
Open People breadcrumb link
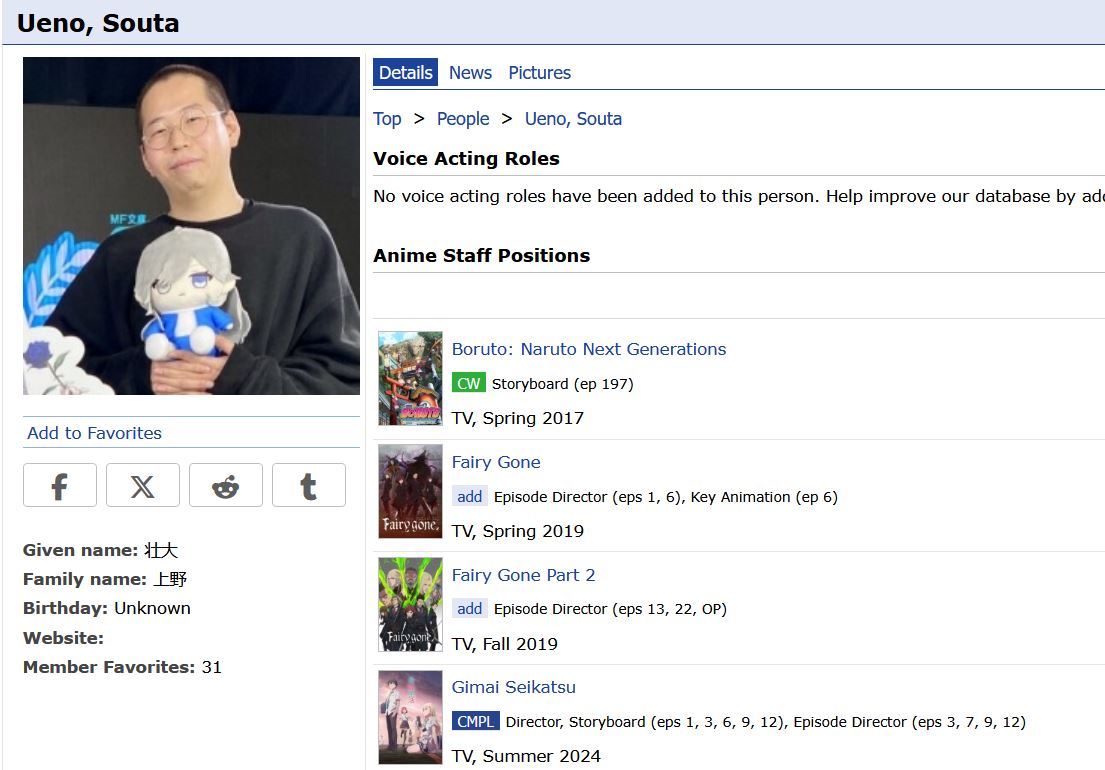pyautogui.click(x=462, y=119)
